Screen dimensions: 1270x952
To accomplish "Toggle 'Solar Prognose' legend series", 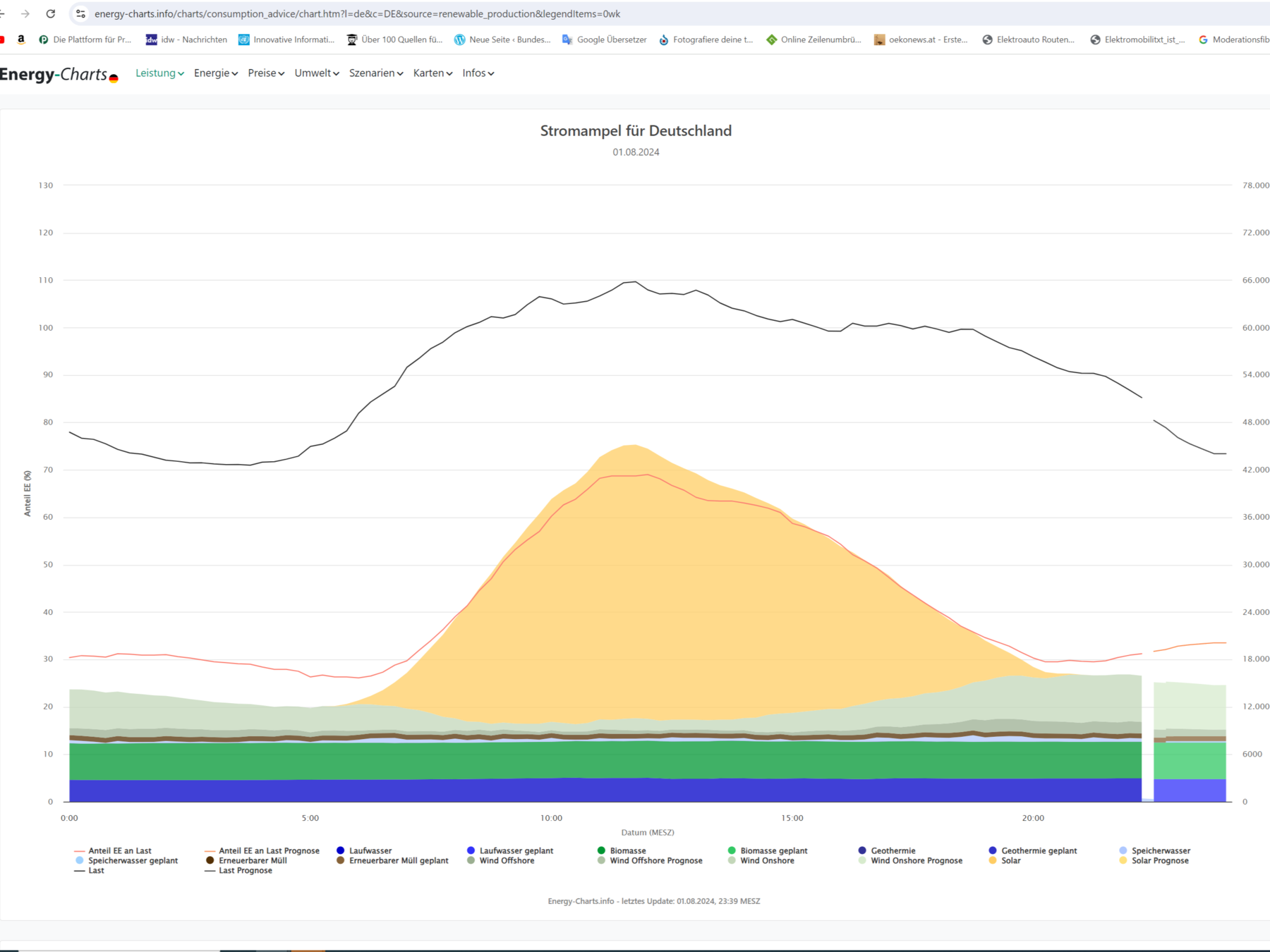I will (x=1154, y=861).
